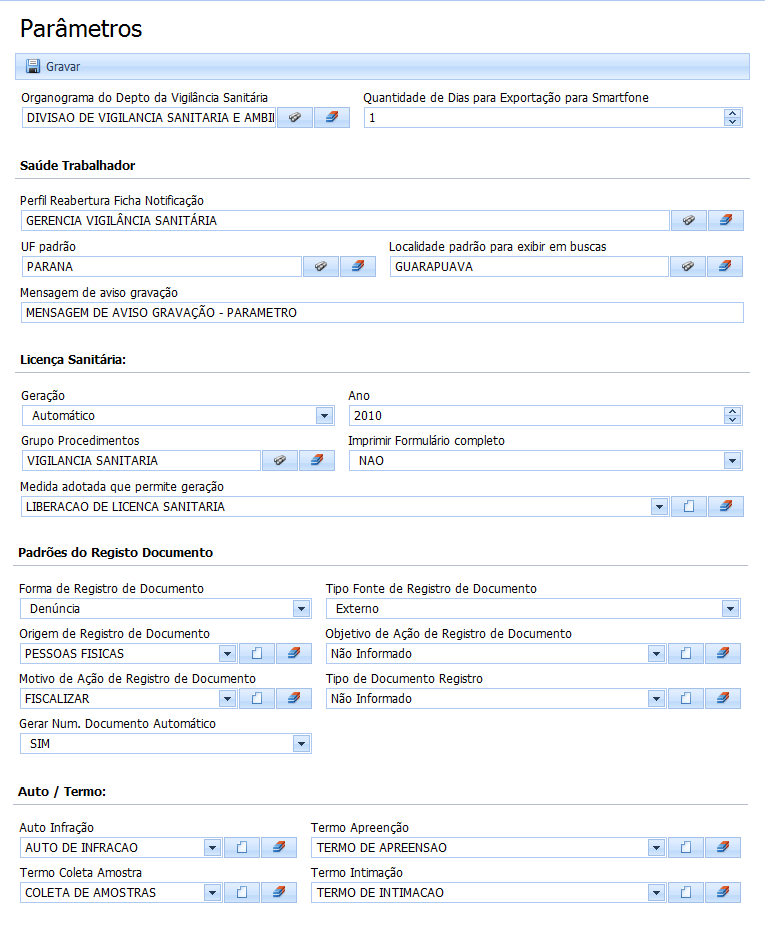Screen dimensions: 765x934
Task: Clear Tipo de Documento Registro with eraser
Action: coord(723,698)
